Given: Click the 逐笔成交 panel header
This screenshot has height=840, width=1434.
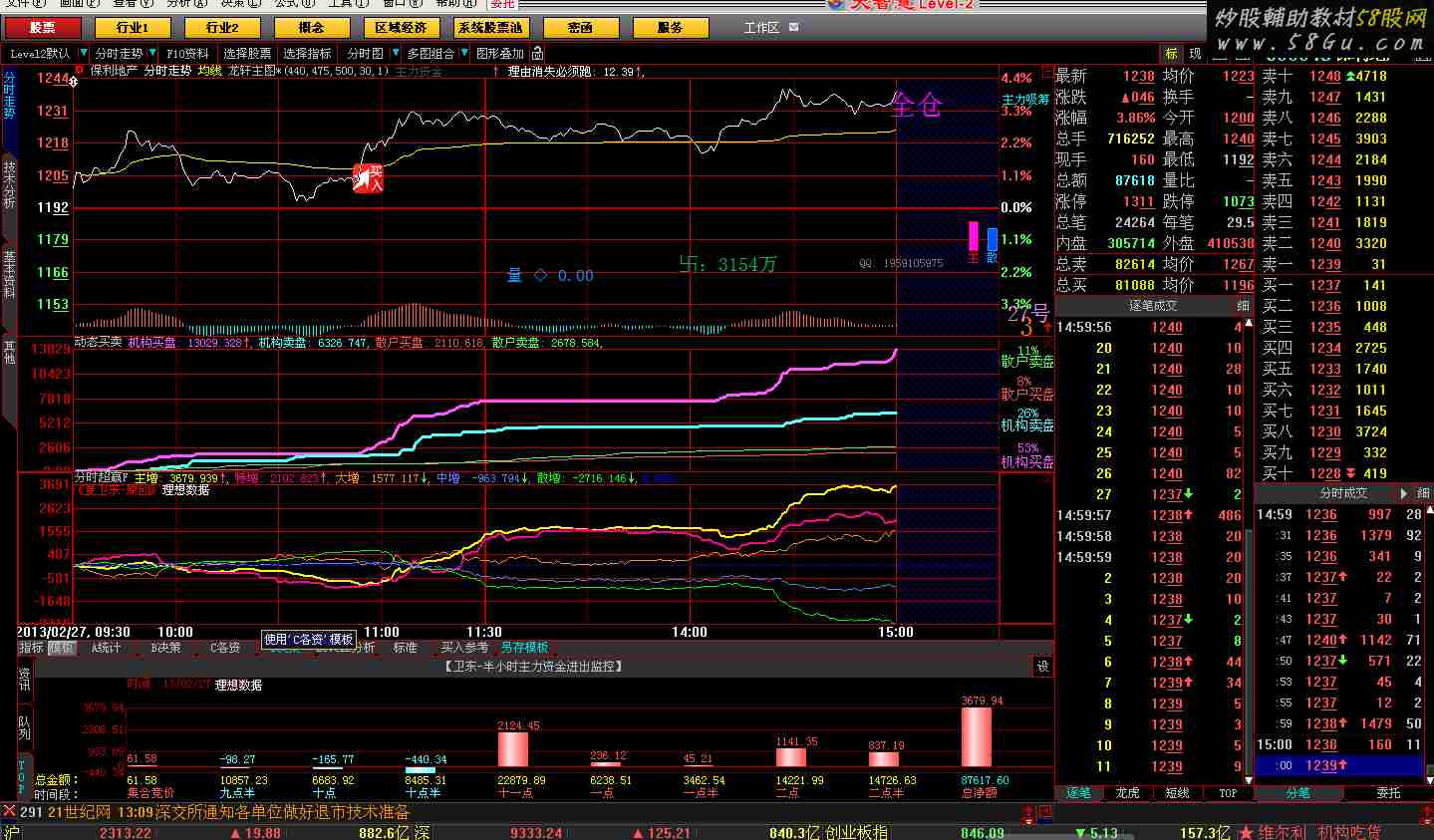Looking at the screenshot, I should point(1153,306).
